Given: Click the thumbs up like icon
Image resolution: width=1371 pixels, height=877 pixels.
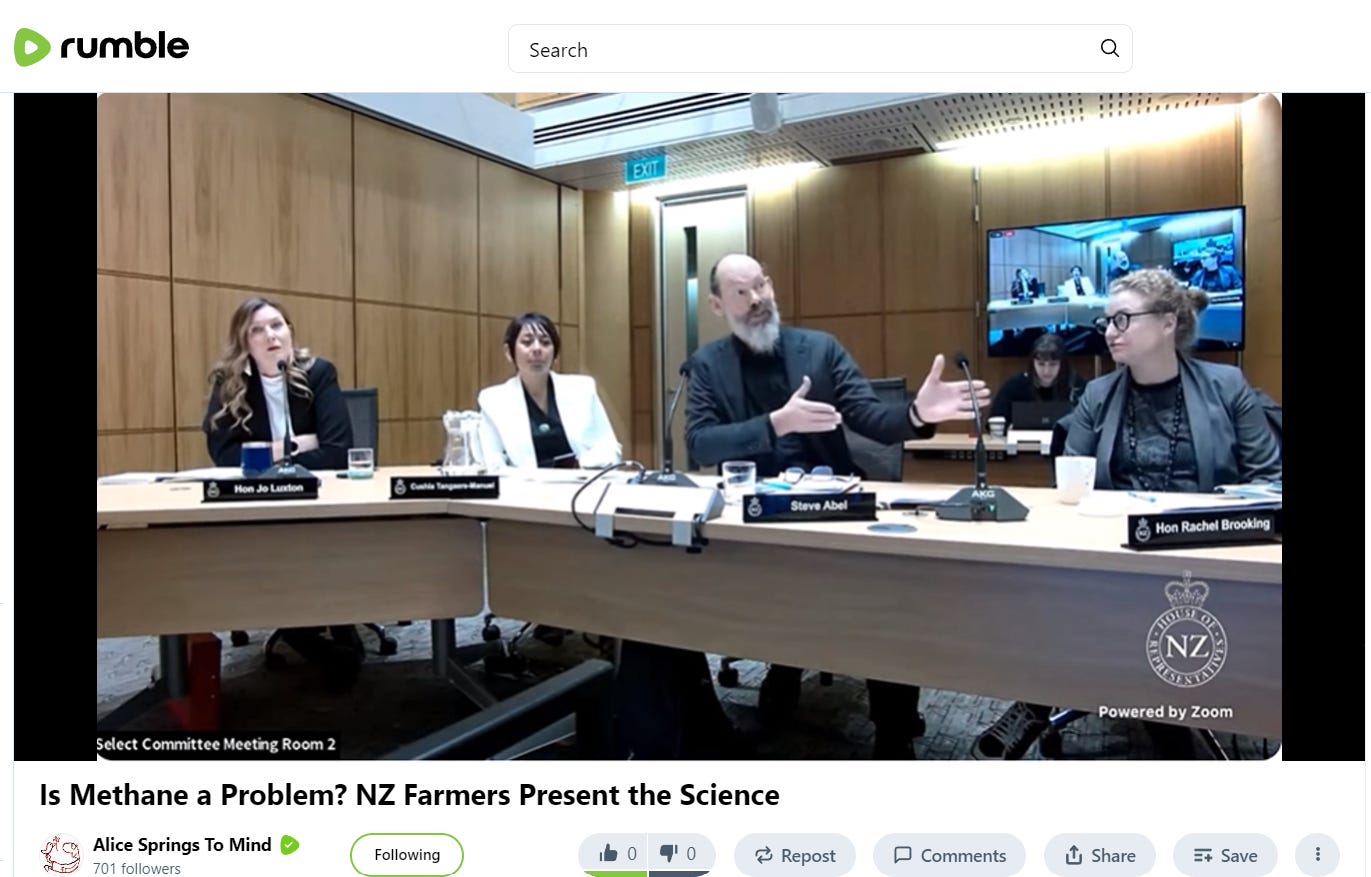Looking at the screenshot, I should [608, 853].
